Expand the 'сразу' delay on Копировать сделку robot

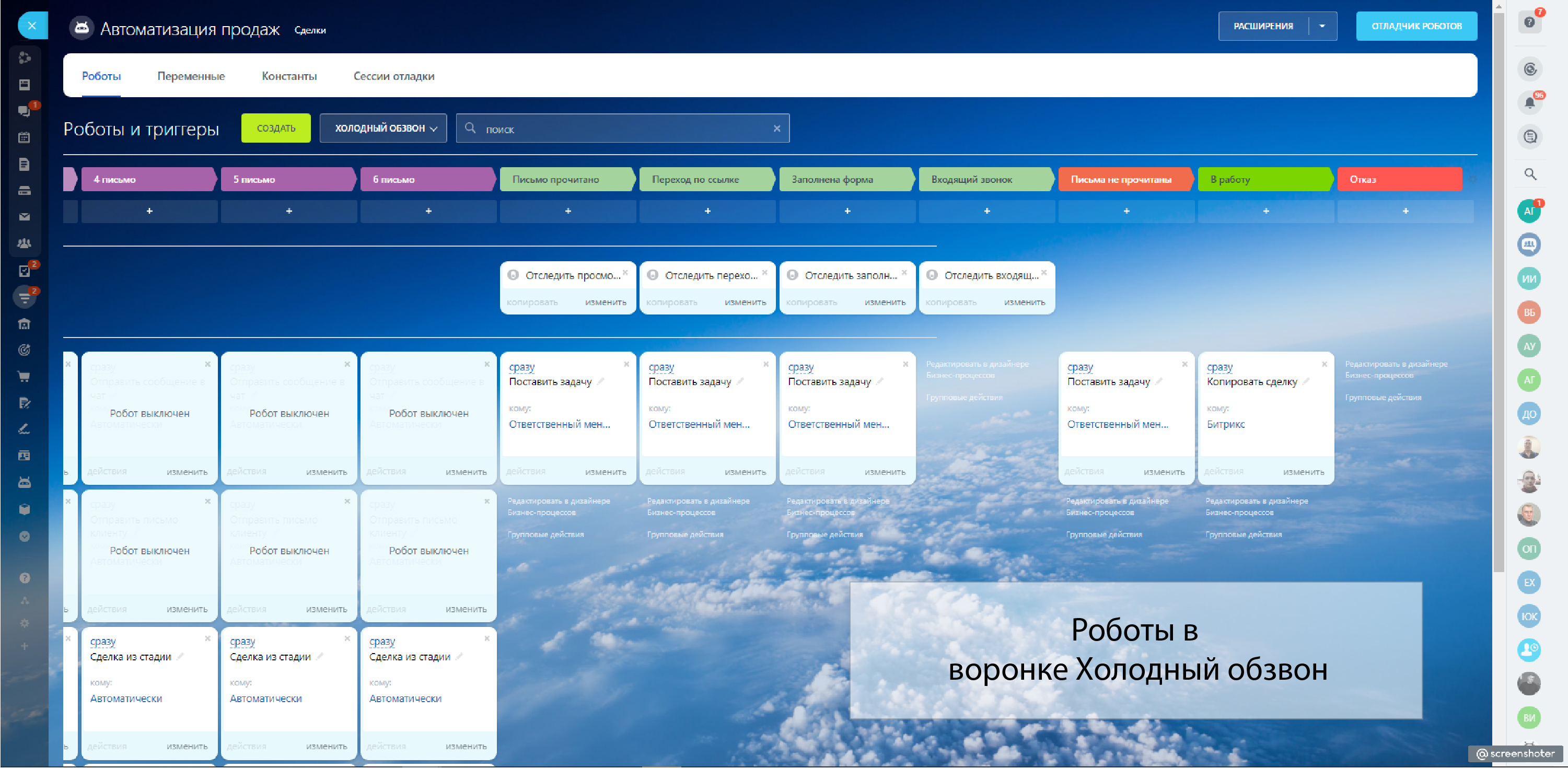pos(1219,367)
